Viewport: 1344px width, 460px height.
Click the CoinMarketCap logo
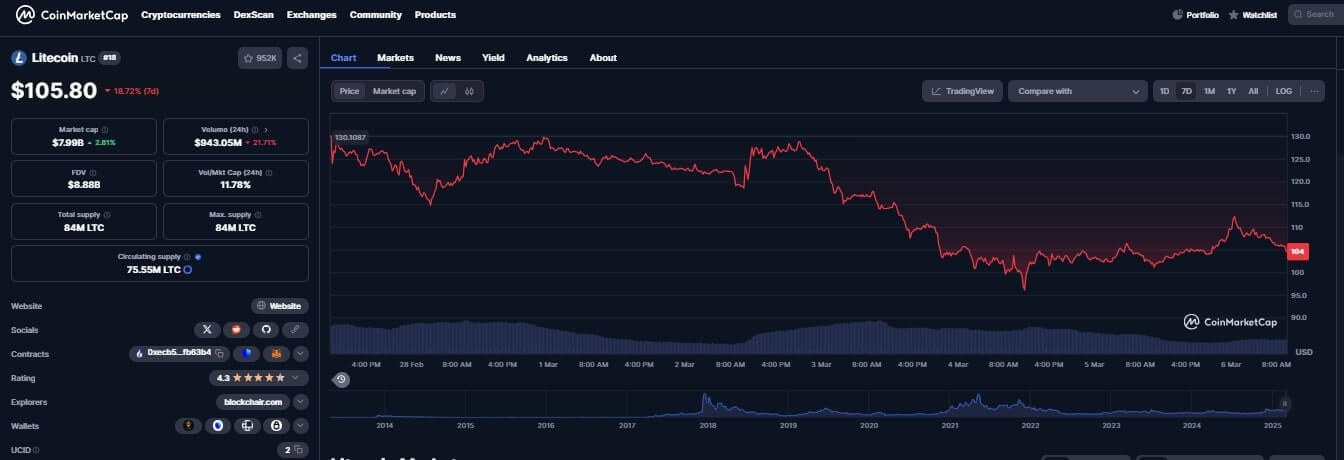click(71, 15)
